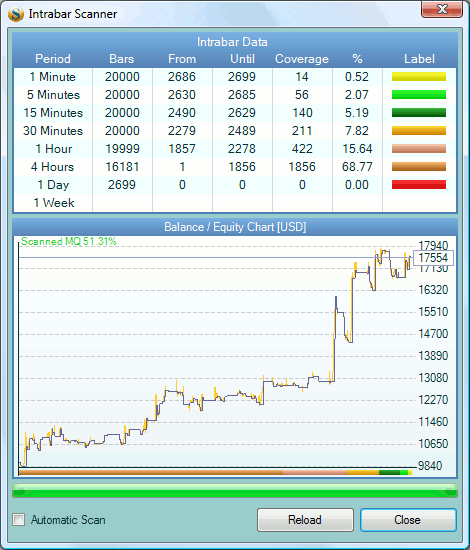Click the Balance / Equity Chart [USD] header
The image size is (470, 550).
click(235, 227)
